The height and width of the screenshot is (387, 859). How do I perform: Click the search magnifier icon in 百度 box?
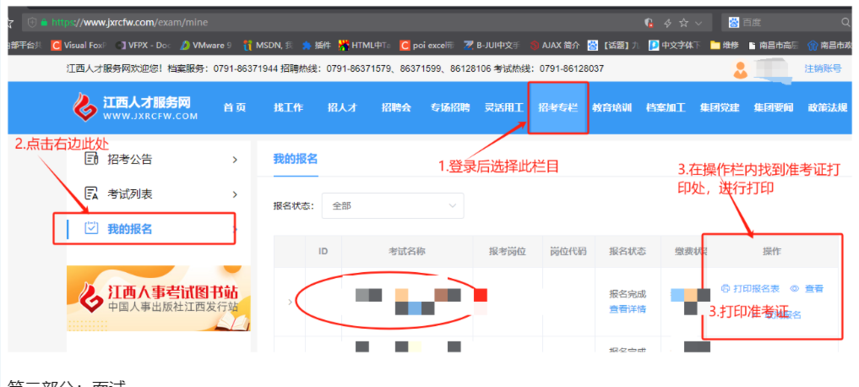(x=845, y=22)
